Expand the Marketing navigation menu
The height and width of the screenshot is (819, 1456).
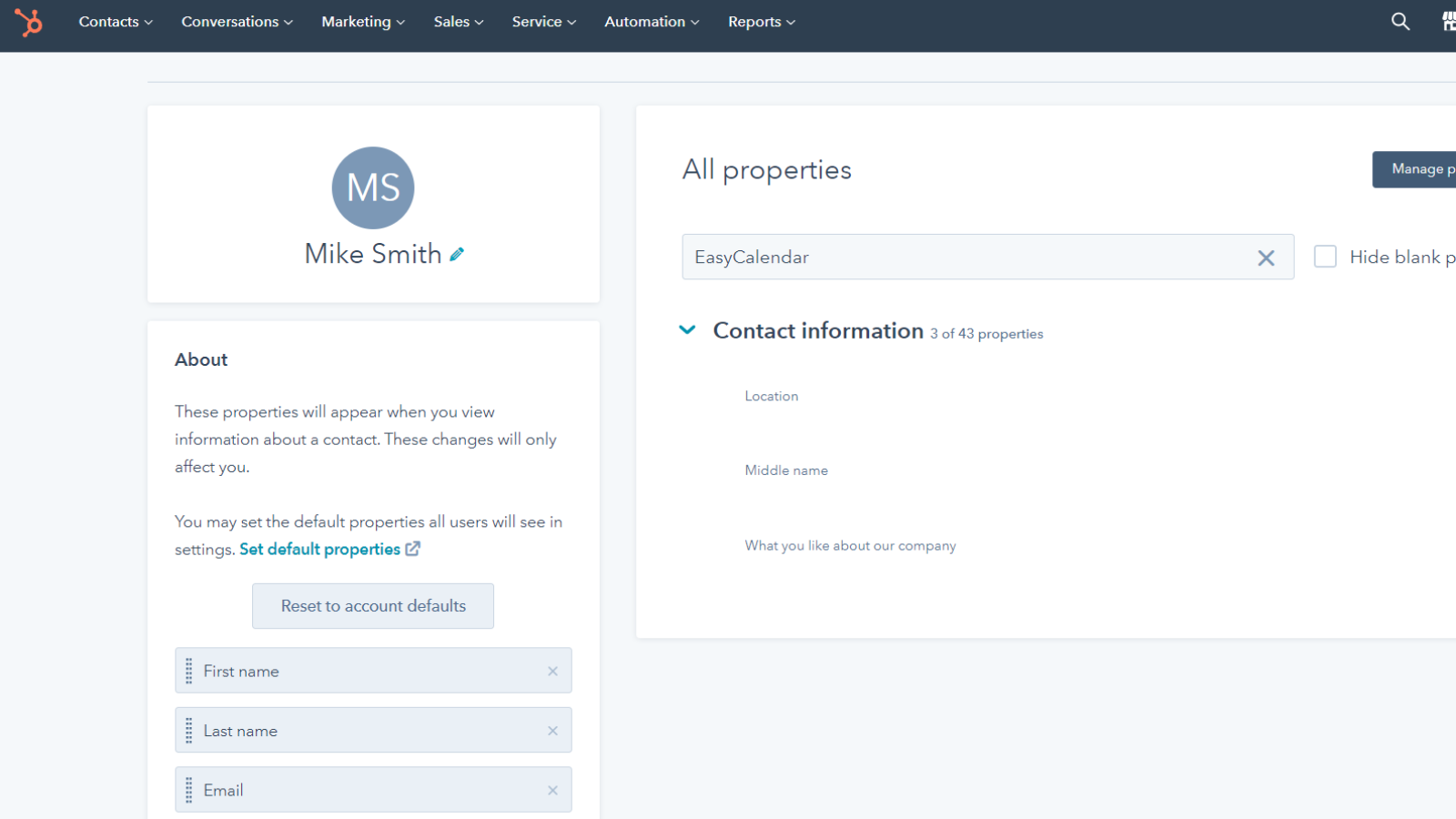363,22
